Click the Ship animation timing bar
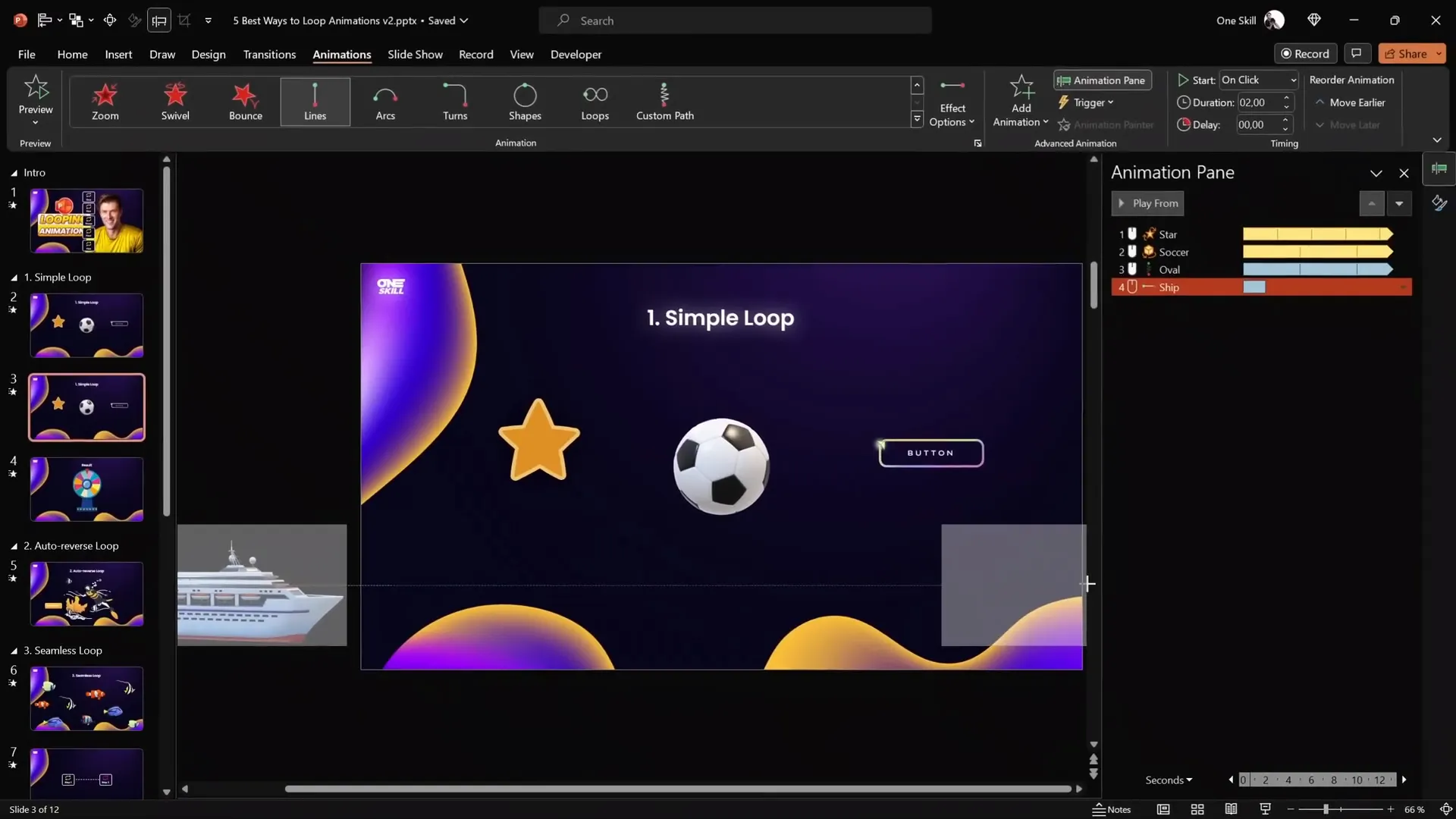The image size is (1456, 819). coord(1254,287)
